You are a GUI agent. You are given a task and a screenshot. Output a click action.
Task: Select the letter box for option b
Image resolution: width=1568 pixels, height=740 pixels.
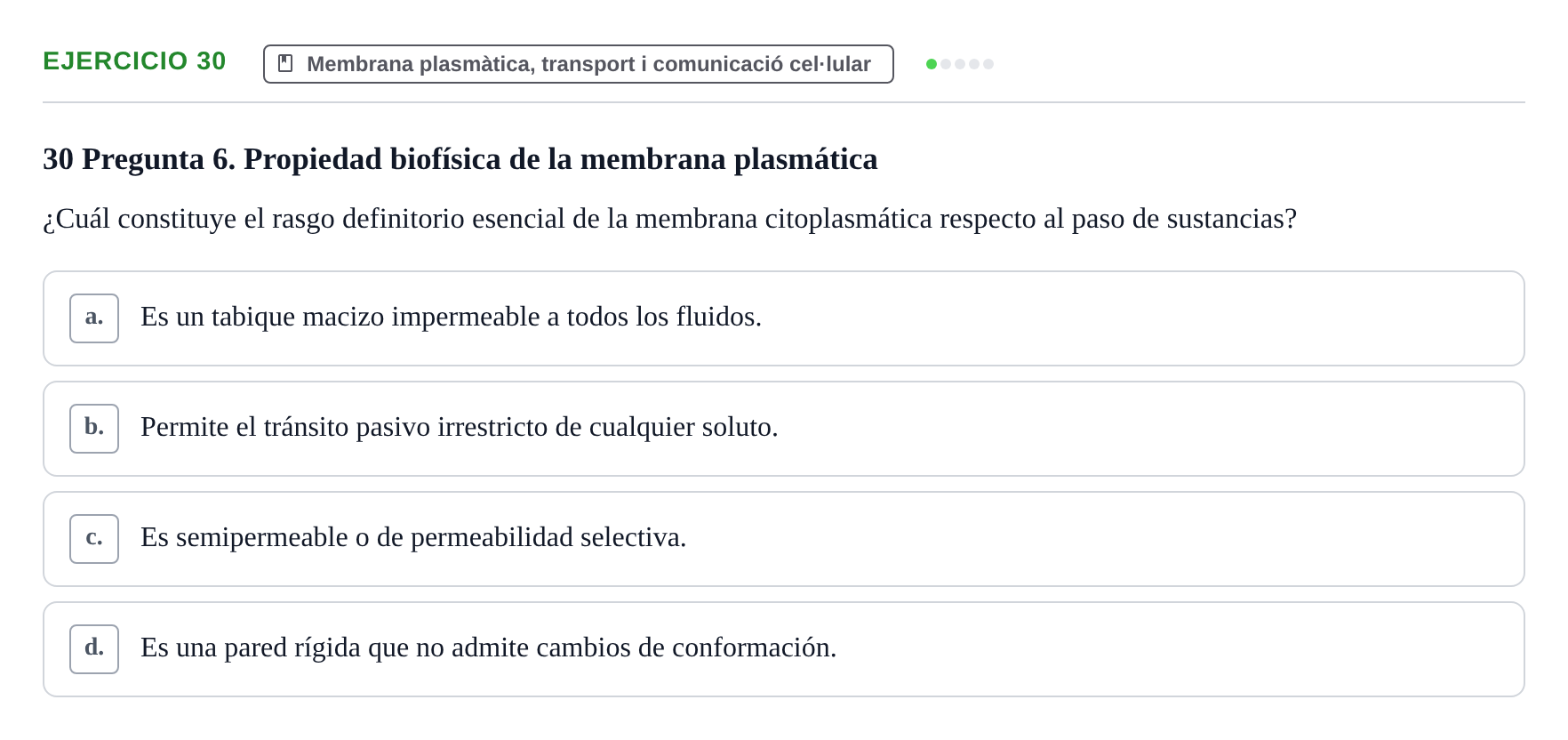(94, 429)
